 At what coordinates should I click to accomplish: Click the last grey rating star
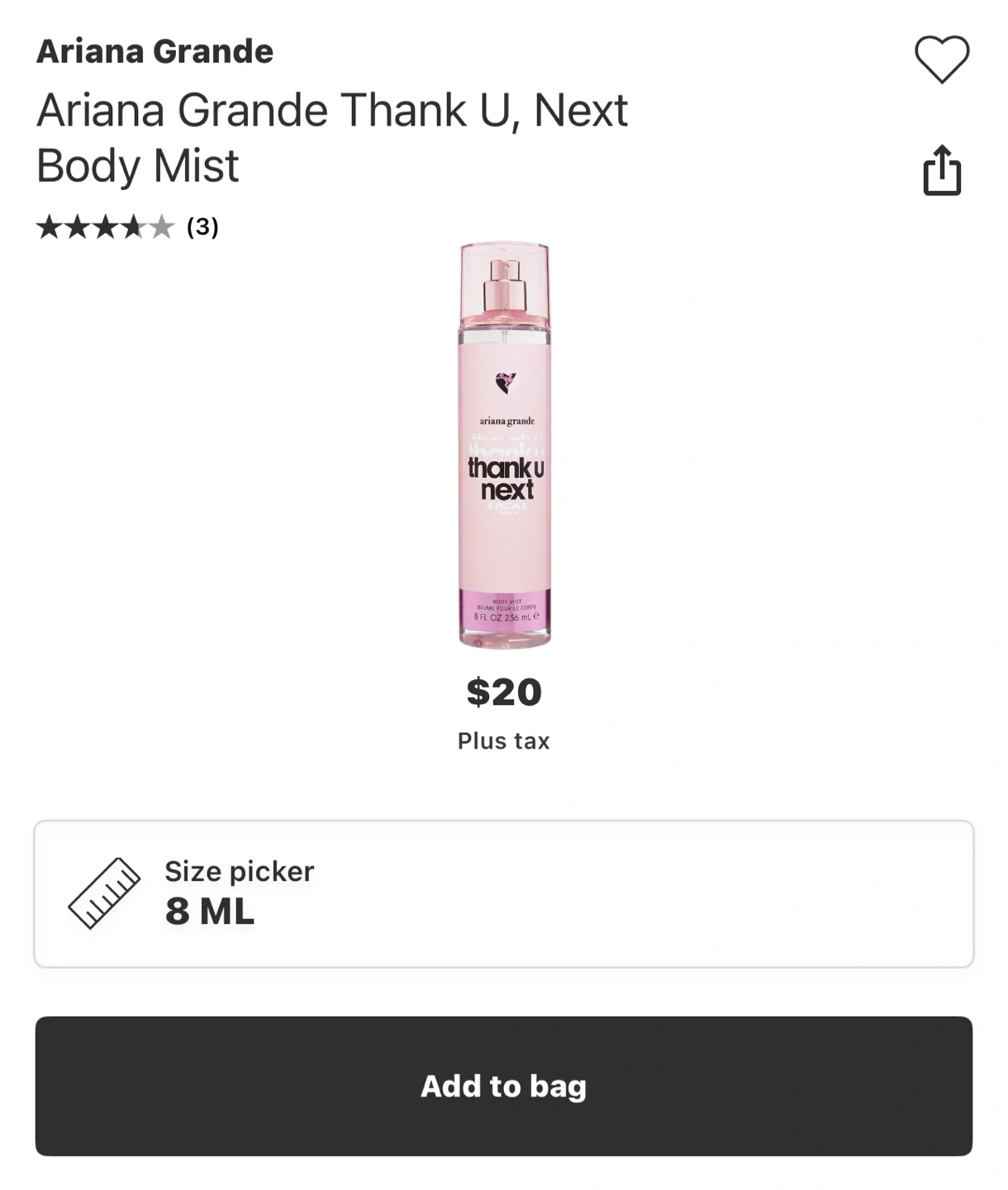pos(161,226)
